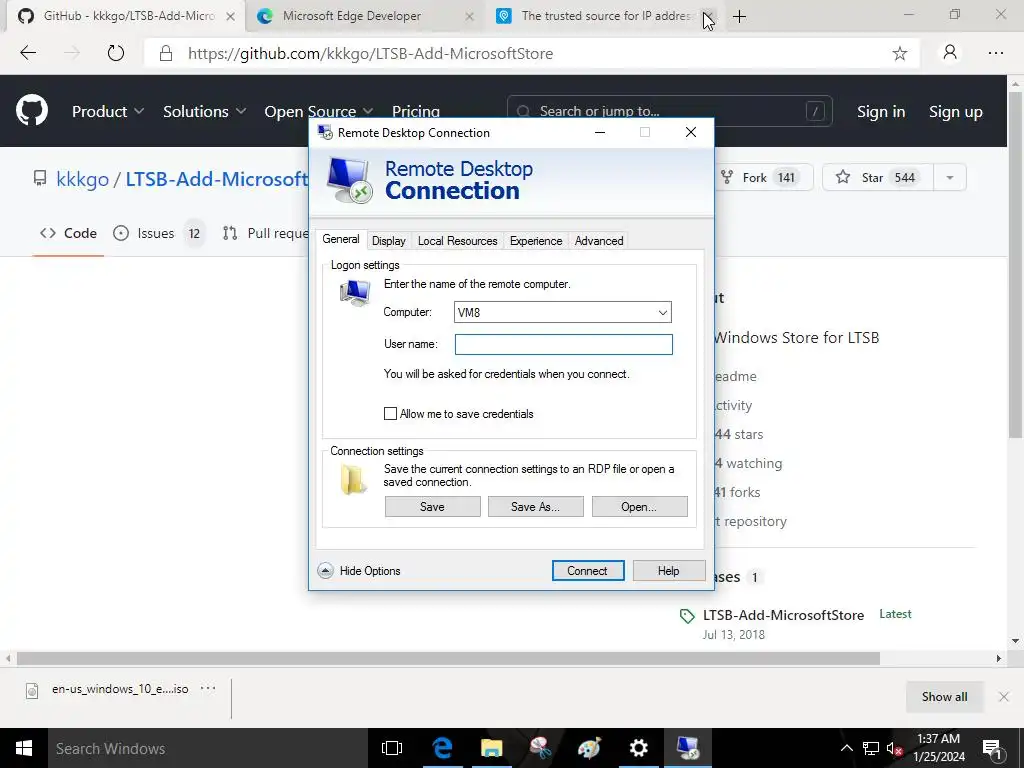Click the browser back arrow
This screenshot has width=1024, height=768.
pyautogui.click(x=28, y=53)
